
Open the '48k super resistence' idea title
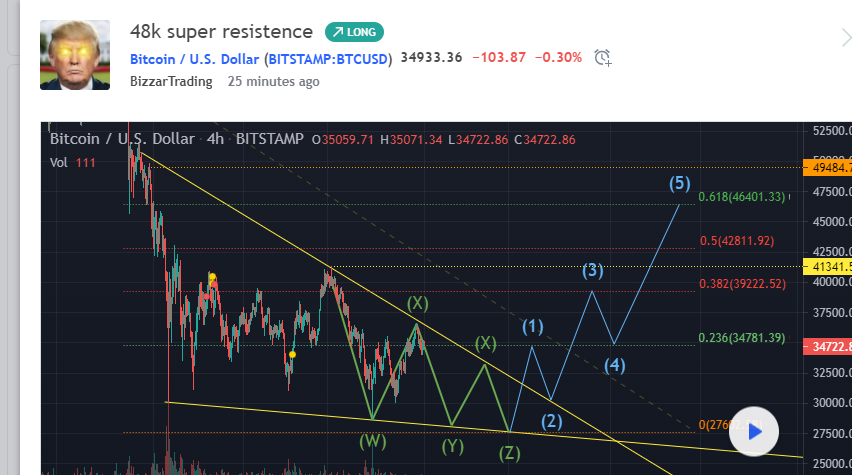(221, 32)
